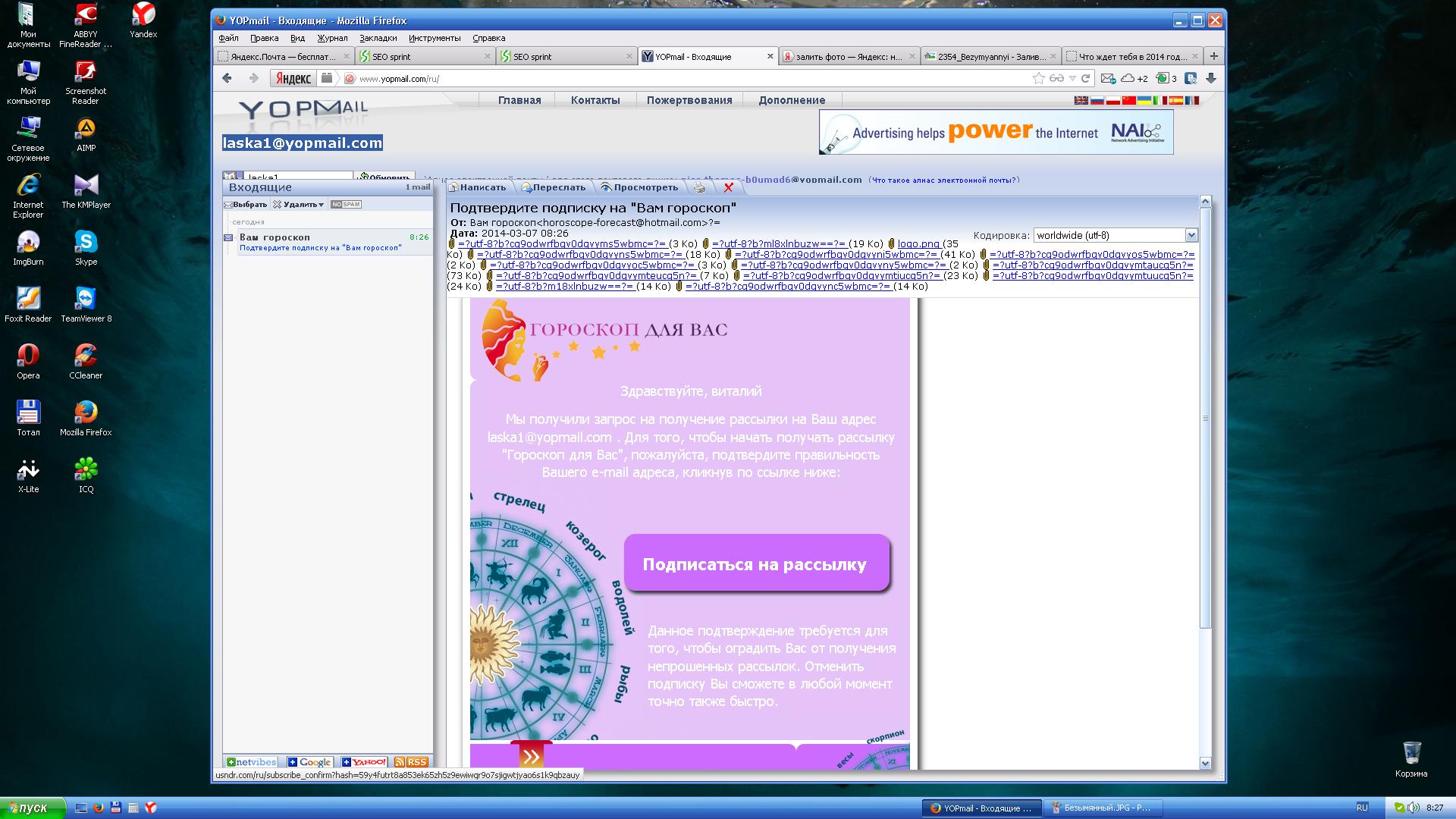Click the RSS feed button
This screenshot has height=819, width=1456.
[412, 762]
